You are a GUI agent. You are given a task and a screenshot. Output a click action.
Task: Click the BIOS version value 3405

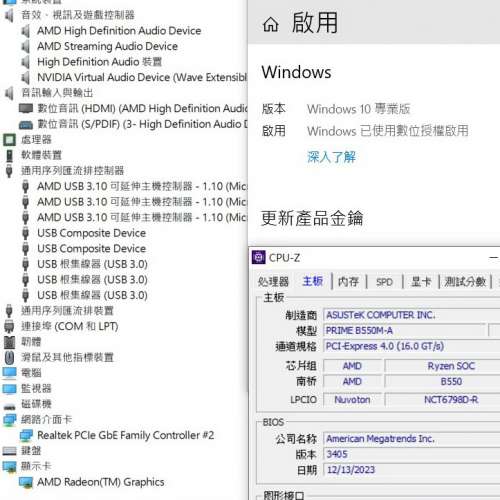[412, 454]
